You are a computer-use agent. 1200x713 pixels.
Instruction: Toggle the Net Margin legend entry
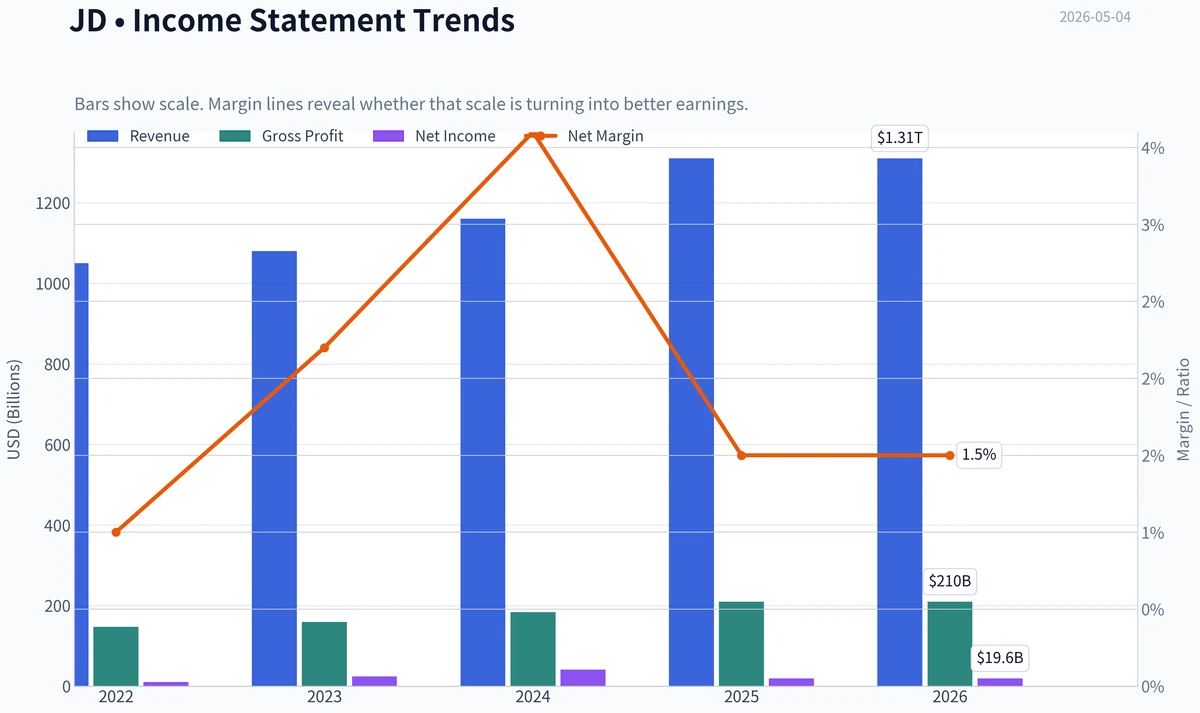pyautogui.click(x=585, y=136)
